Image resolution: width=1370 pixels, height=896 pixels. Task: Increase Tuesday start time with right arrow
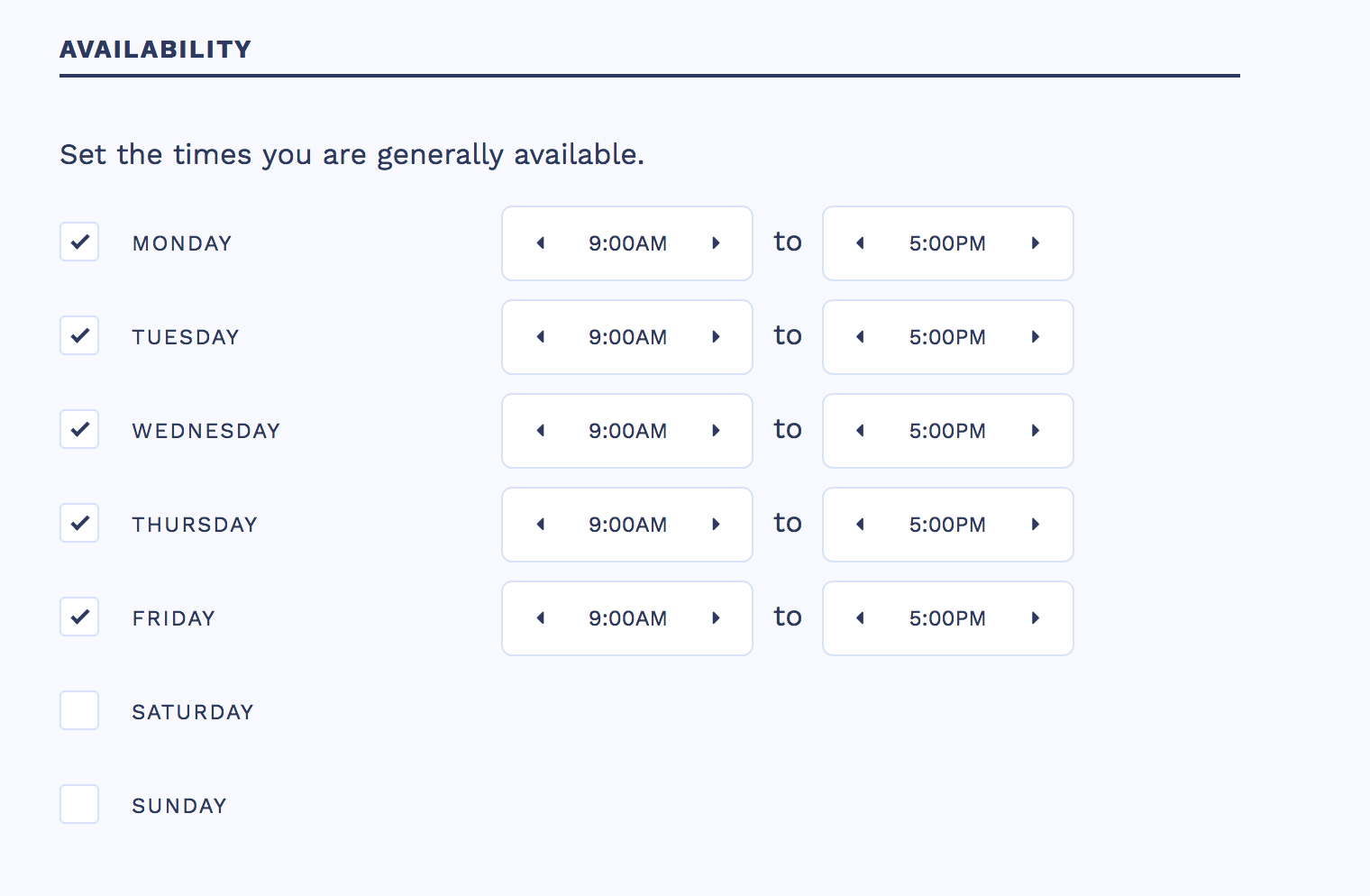pos(716,337)
